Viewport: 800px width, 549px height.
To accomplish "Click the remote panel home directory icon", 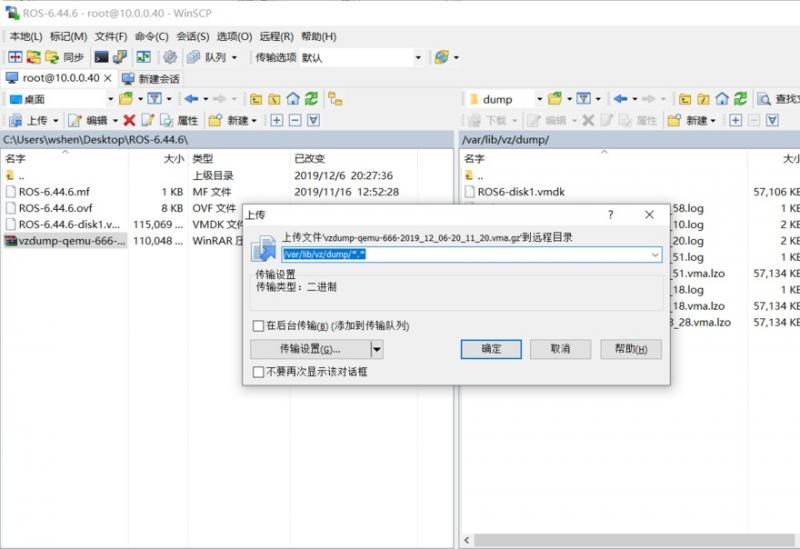I will [722, 99].
